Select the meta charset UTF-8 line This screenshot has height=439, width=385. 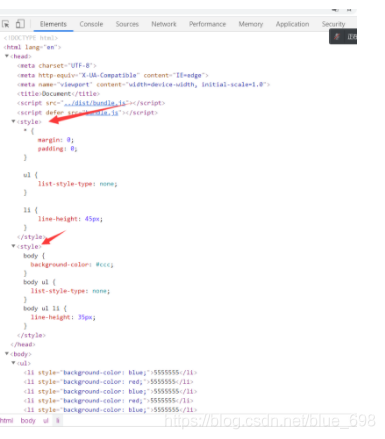[57, 66]
